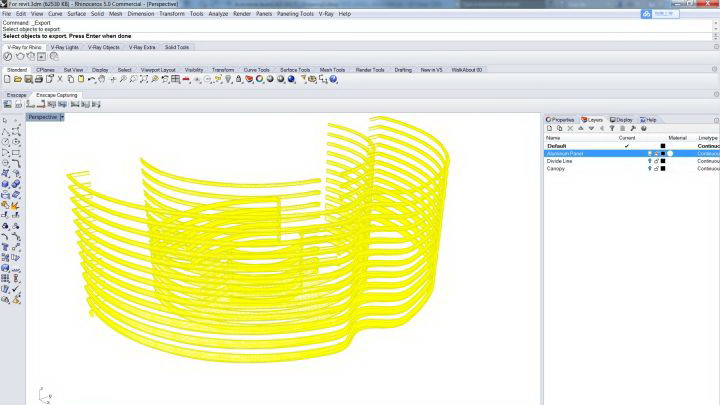Click the Print icon in Standard toolbar
The width and height of the screenshot is (720, 405).
point(38,79)
